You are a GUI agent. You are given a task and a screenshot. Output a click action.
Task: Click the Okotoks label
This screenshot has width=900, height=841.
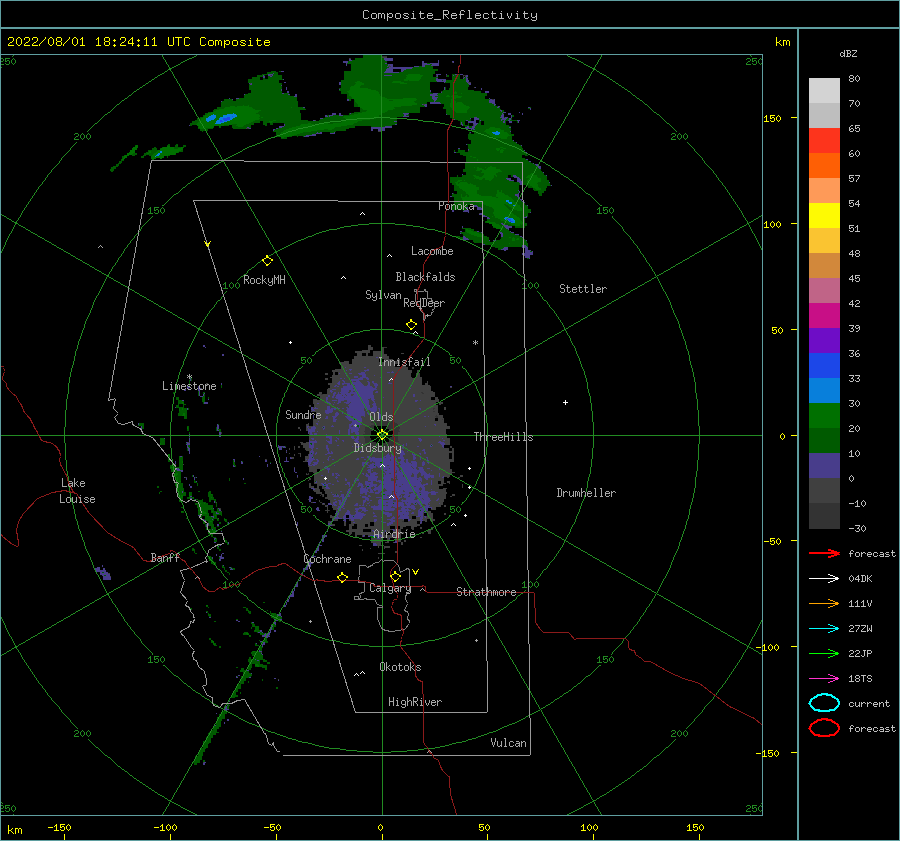400,667
